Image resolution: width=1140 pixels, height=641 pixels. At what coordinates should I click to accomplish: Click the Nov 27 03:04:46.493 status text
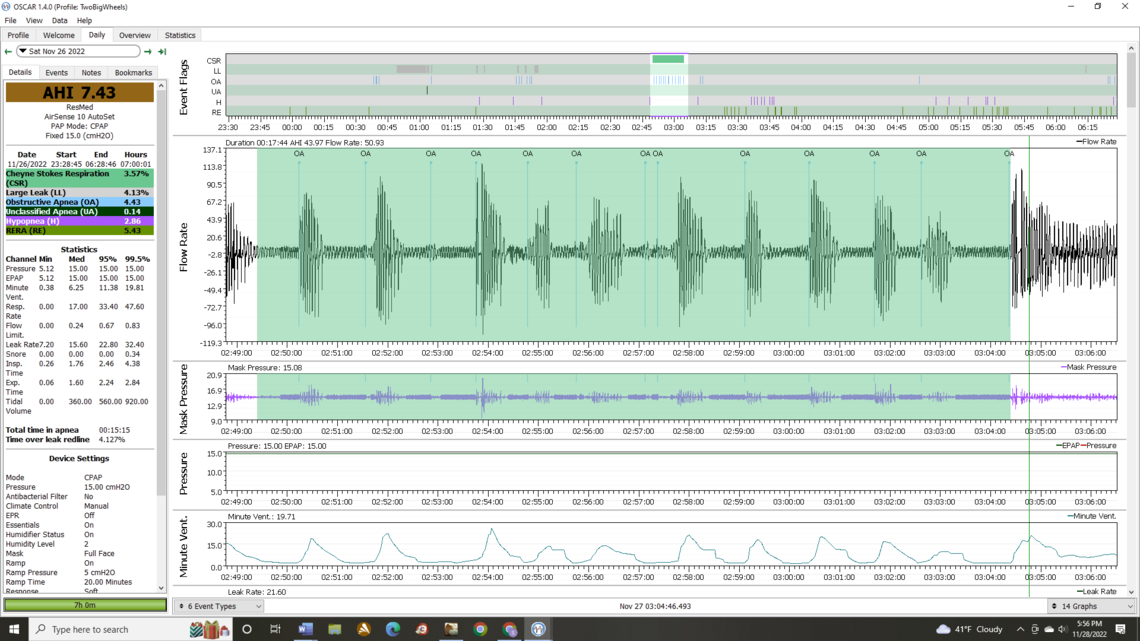click(655, 606)
